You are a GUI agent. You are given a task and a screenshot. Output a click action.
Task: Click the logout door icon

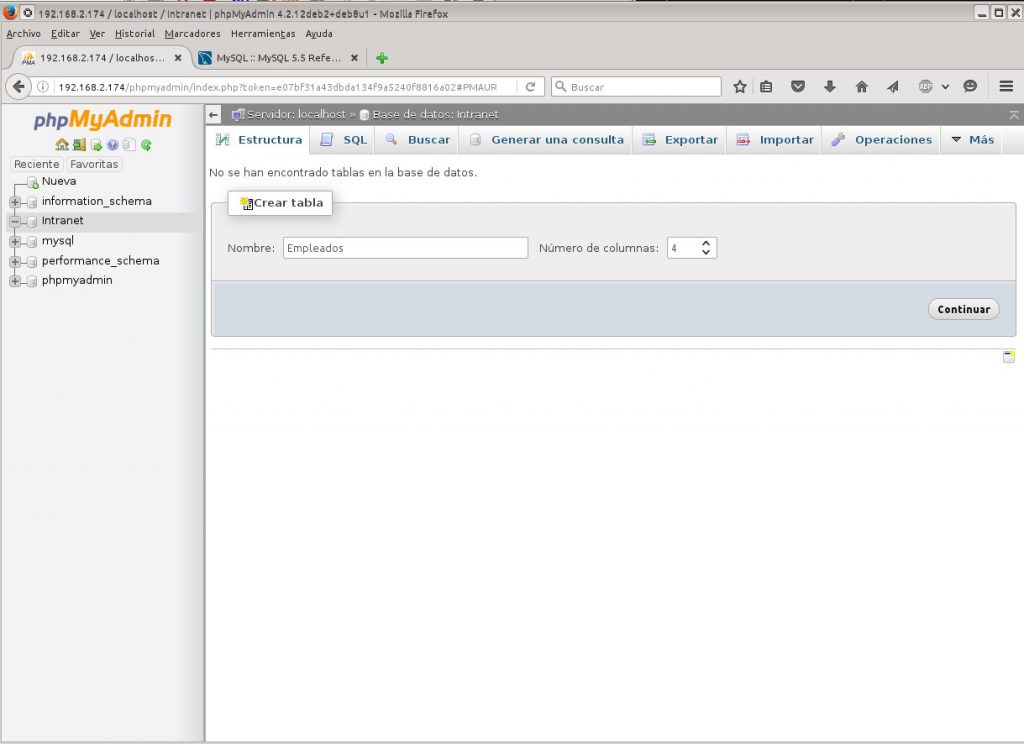point(79,144)
